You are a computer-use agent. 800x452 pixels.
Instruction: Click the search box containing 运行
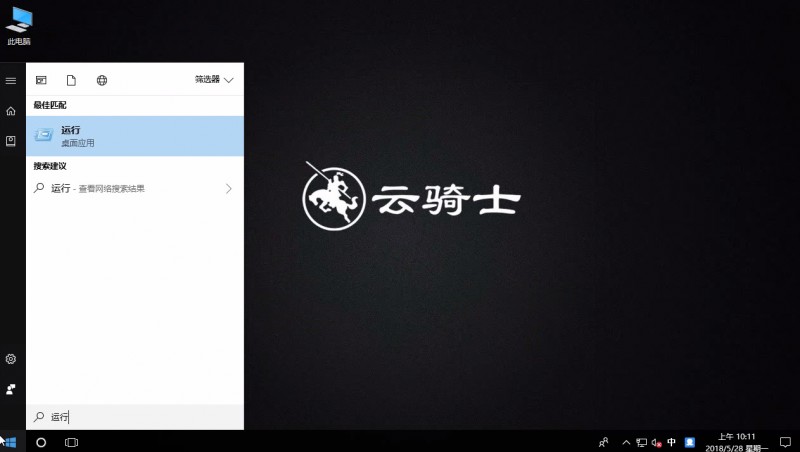(x=135, y=417)
